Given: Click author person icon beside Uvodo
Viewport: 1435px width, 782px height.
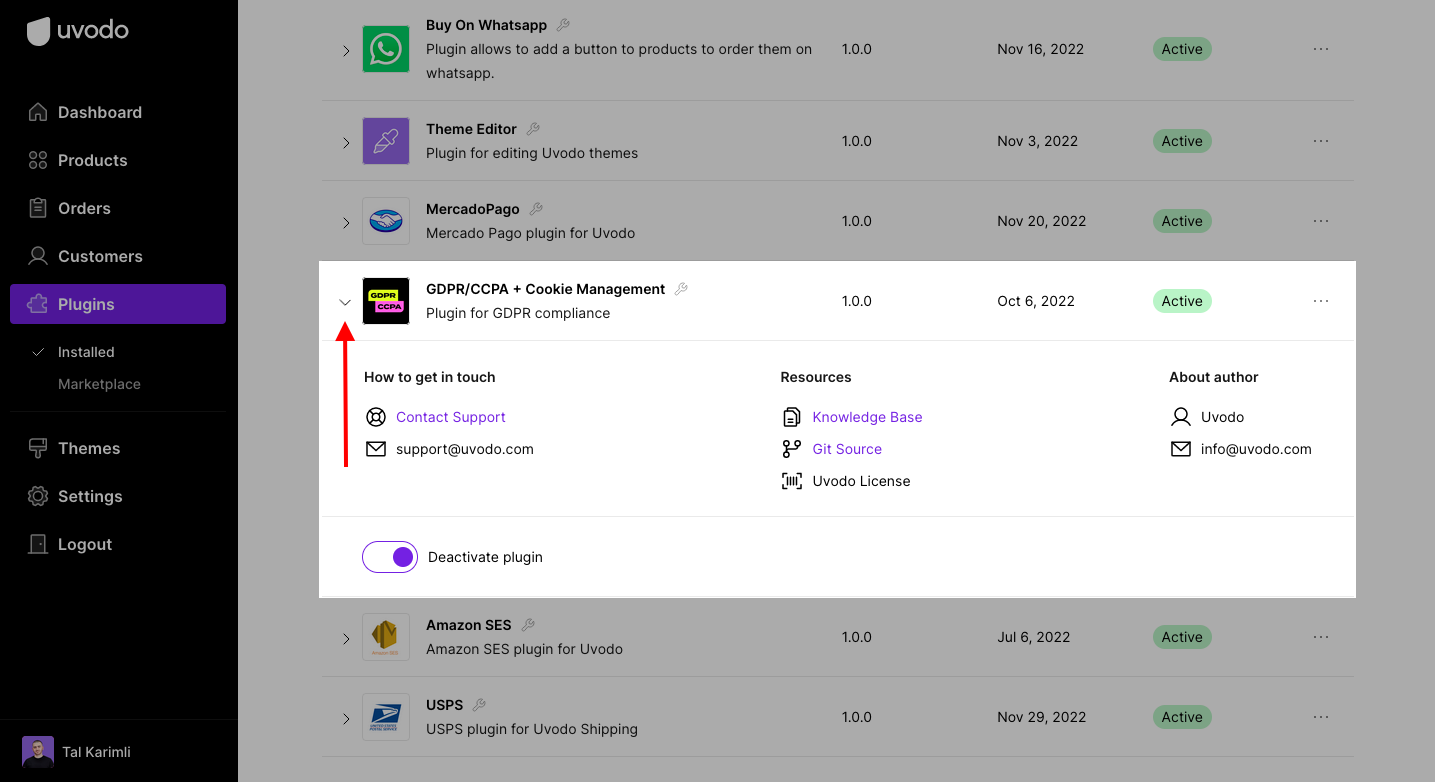Looking at the screenshot, I should (x=1181, y=417).
